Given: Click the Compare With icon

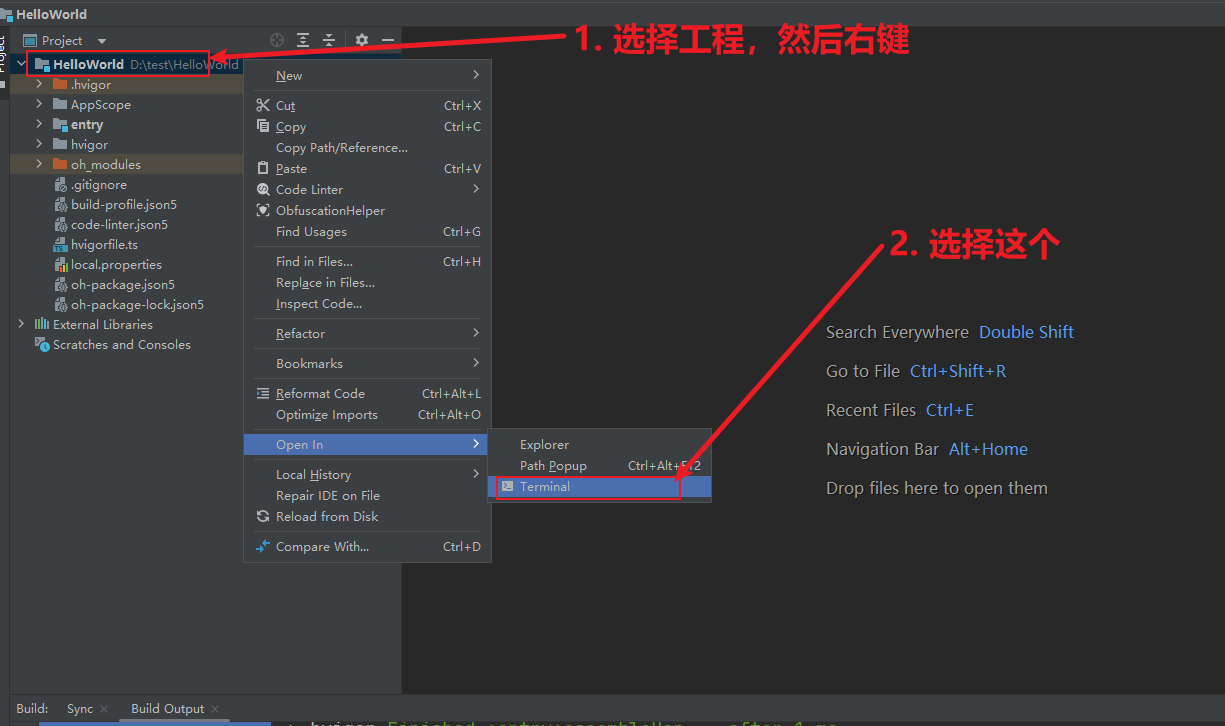Looking at the screenshot, I should 263,546.
